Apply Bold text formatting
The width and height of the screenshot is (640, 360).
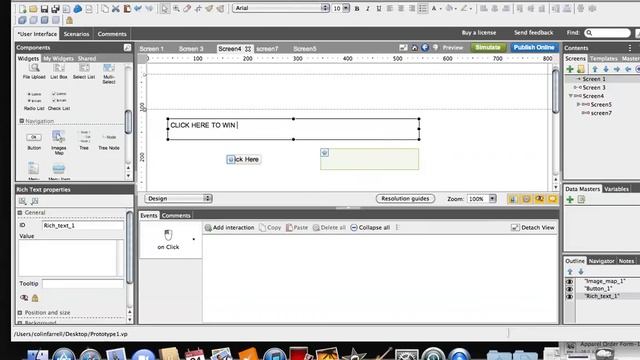[357, 8]
